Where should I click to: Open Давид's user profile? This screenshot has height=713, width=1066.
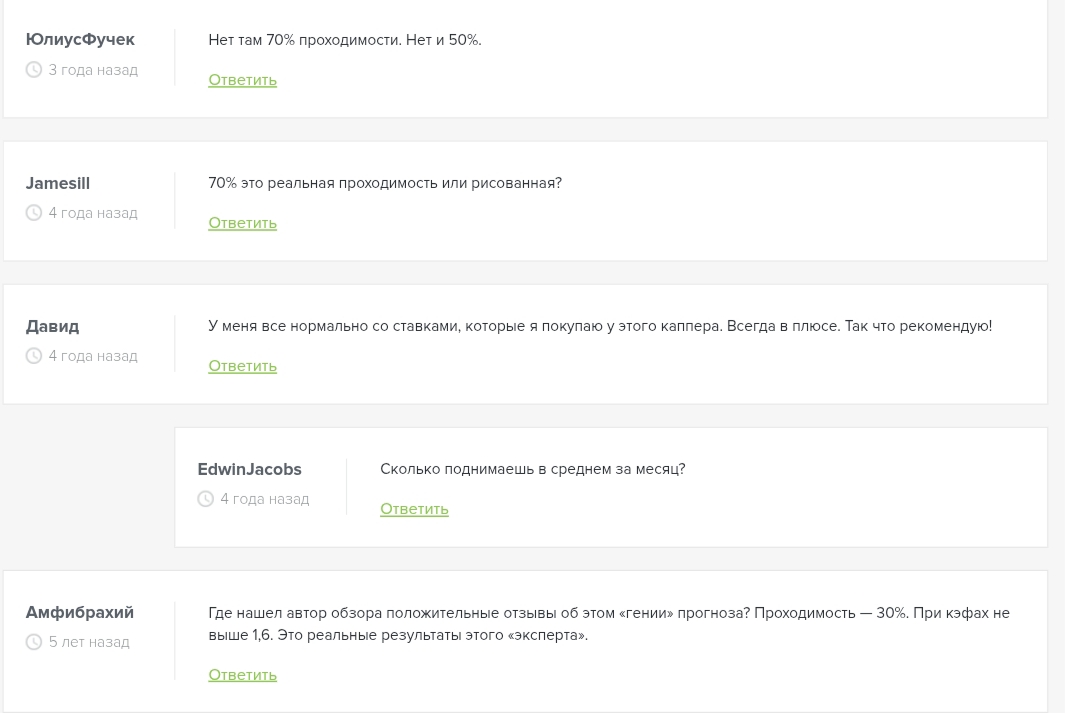click(x=52, y=326)
